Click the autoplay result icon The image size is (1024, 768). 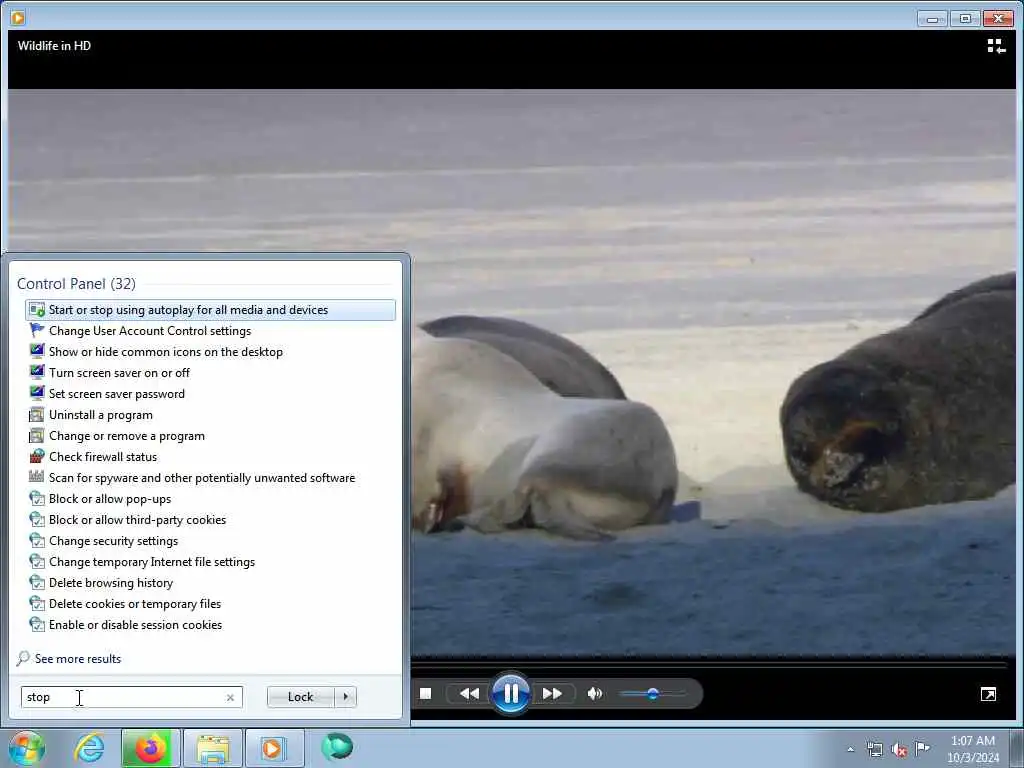click(37, 310)
